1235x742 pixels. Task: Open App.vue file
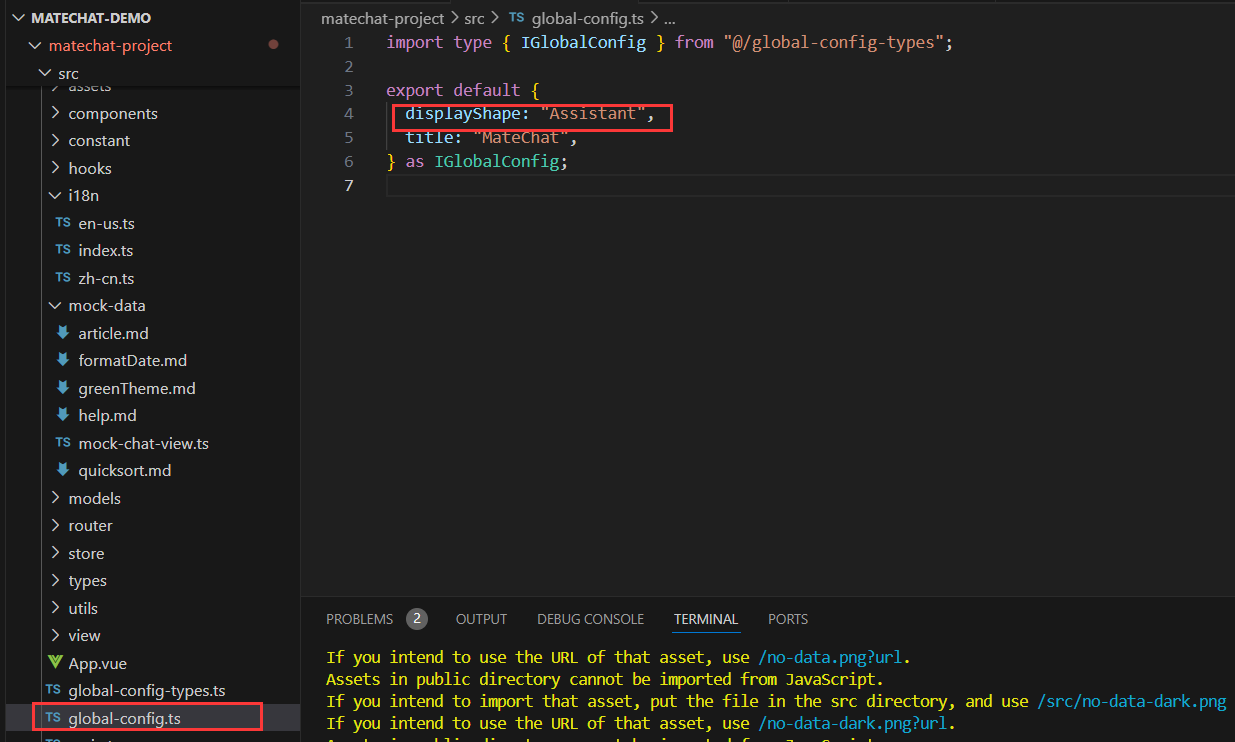(97, 663)
